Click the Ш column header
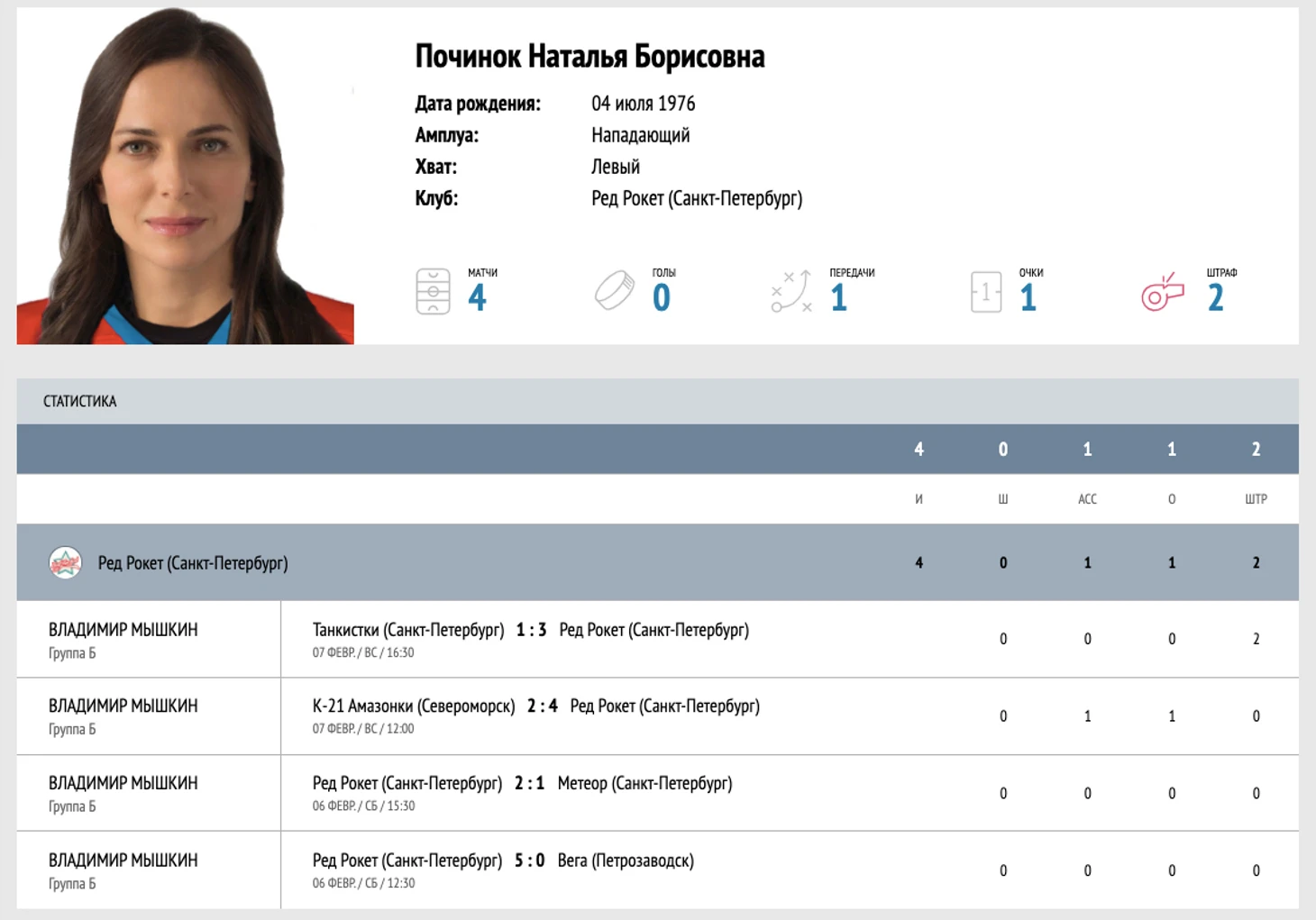1316x920 pixels. tap(1003, 499)
